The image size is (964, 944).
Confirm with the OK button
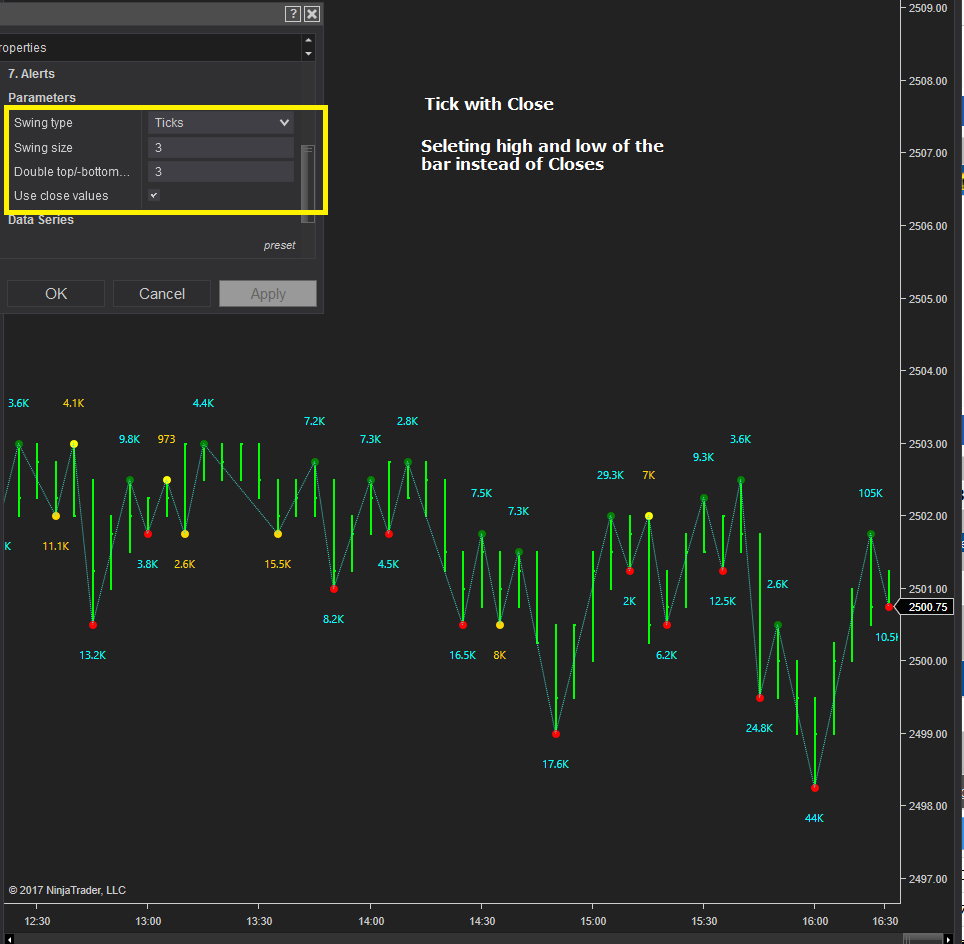click(56, 294)
